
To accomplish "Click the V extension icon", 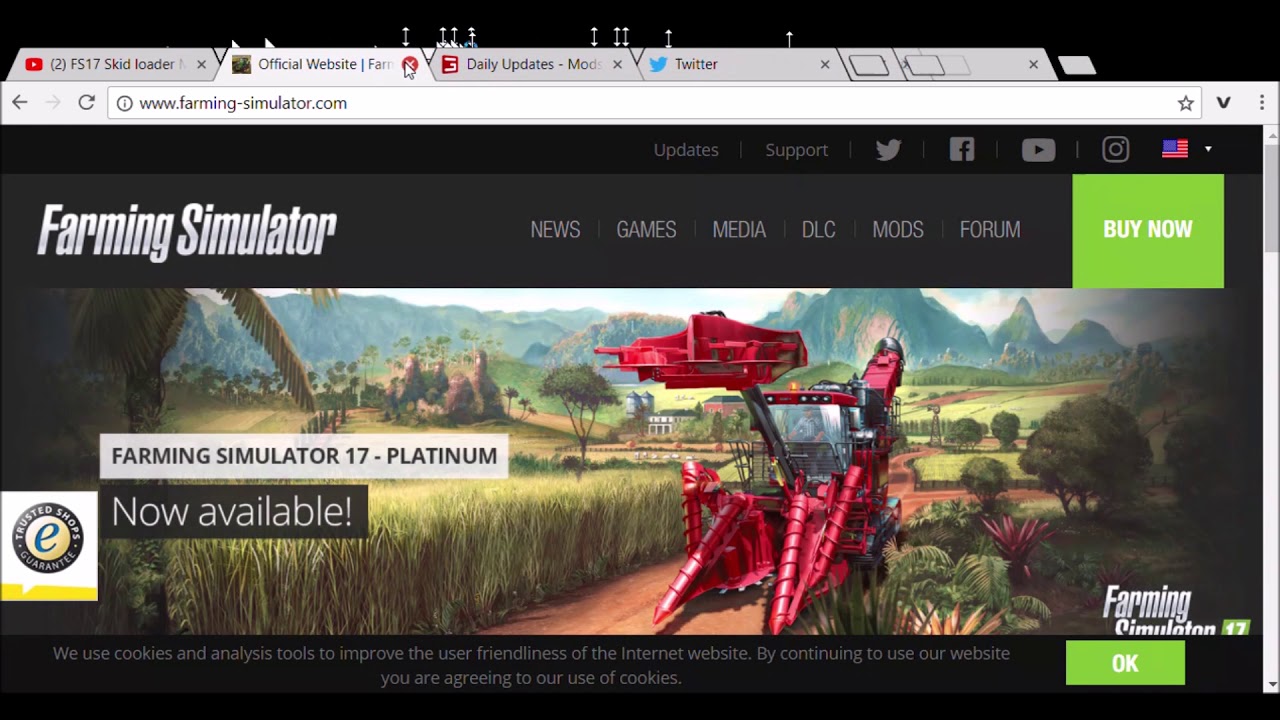I will [x=1223, y=103].
